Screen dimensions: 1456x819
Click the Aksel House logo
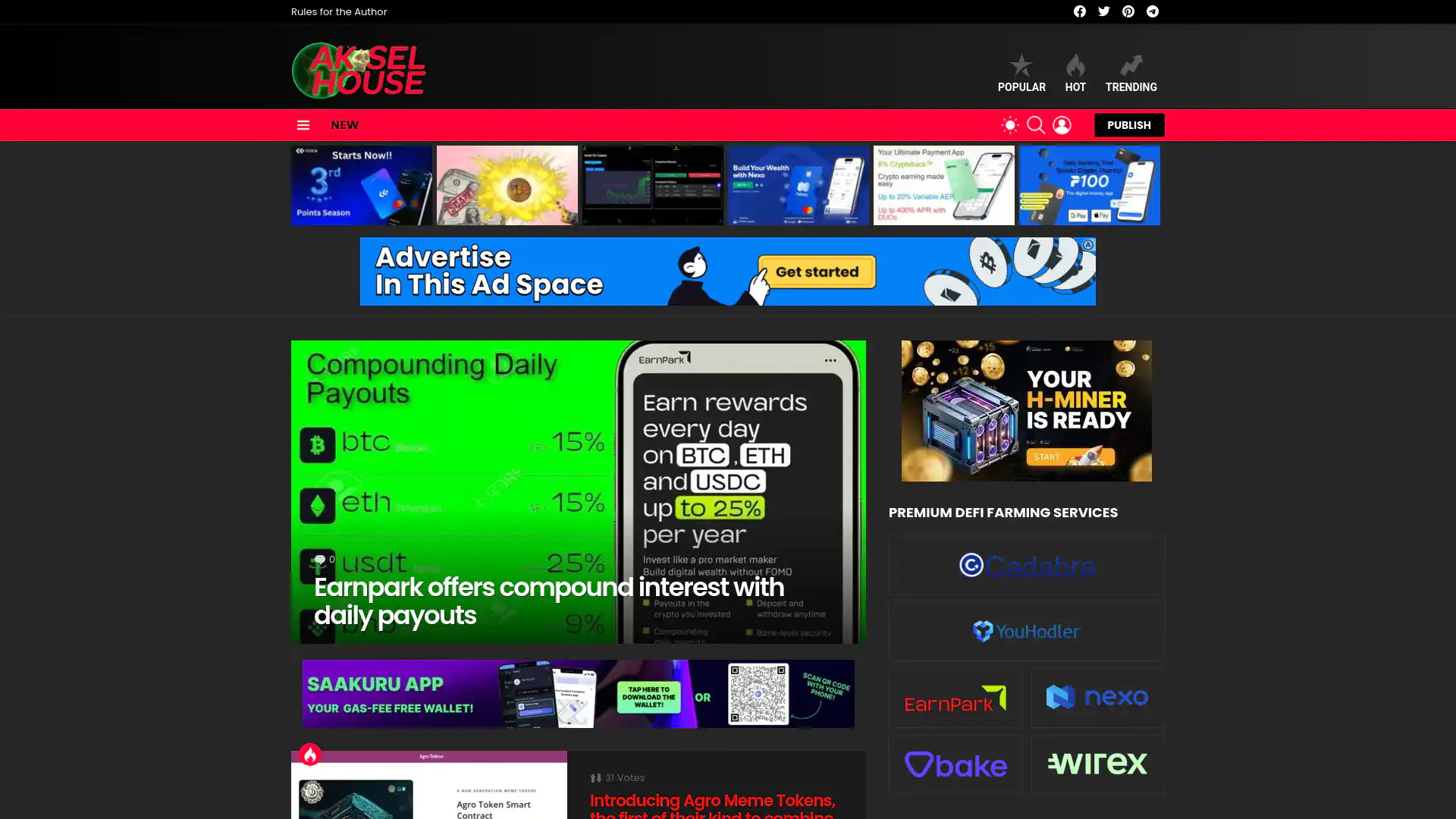point(359,71)
